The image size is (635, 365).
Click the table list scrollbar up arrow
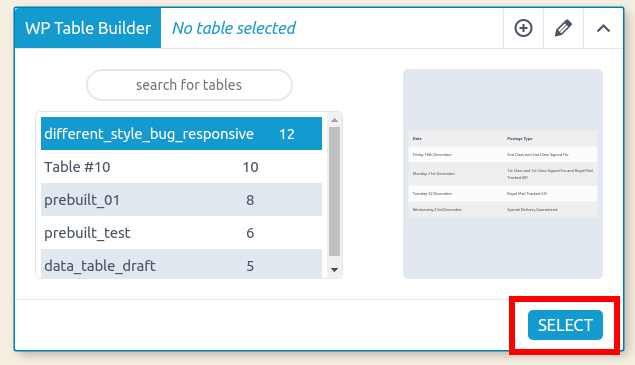pyautogui.click(x=335, y=120)
